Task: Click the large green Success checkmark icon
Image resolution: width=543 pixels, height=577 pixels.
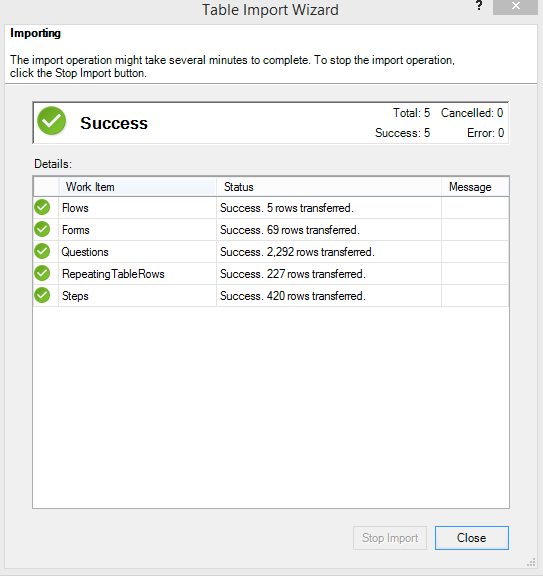Action: pos(52,121)
